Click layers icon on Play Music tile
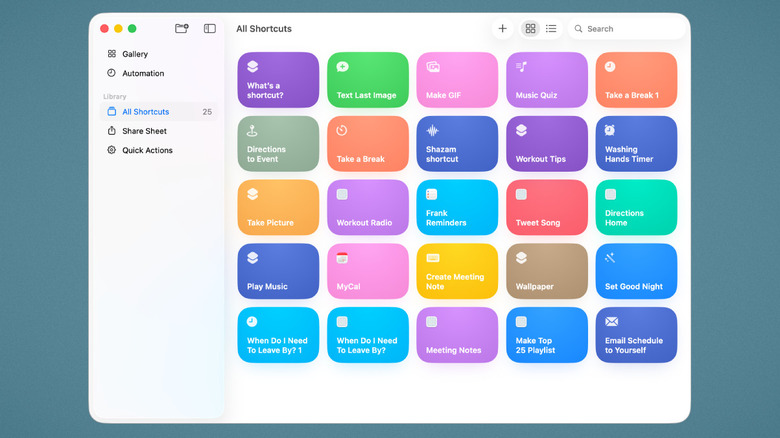 [x=252, y=258]
